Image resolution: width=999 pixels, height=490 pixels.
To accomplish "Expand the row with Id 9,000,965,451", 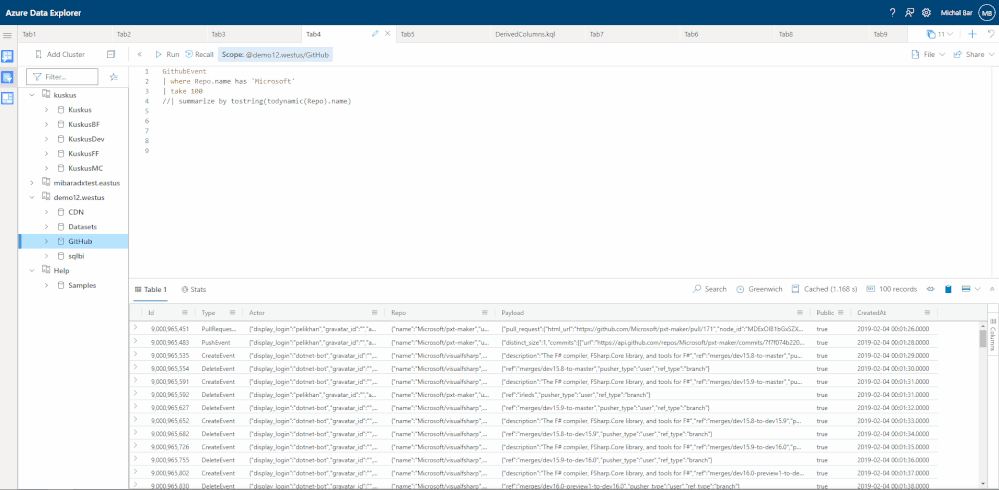I will 136,328.
